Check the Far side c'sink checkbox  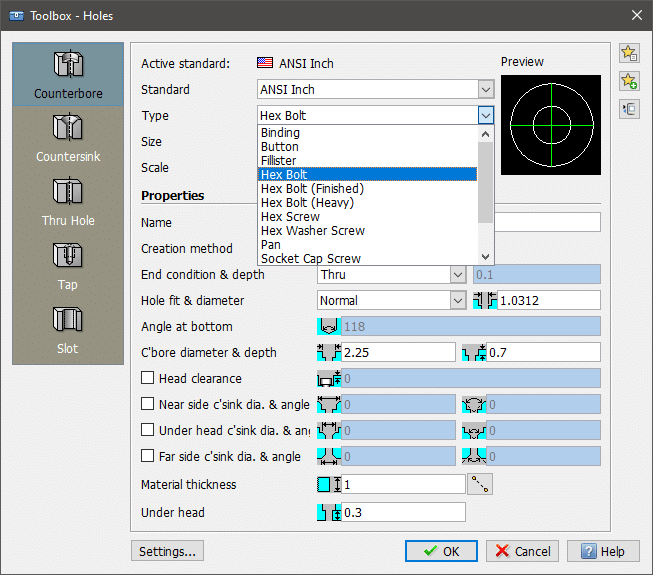tap(148, 457)
